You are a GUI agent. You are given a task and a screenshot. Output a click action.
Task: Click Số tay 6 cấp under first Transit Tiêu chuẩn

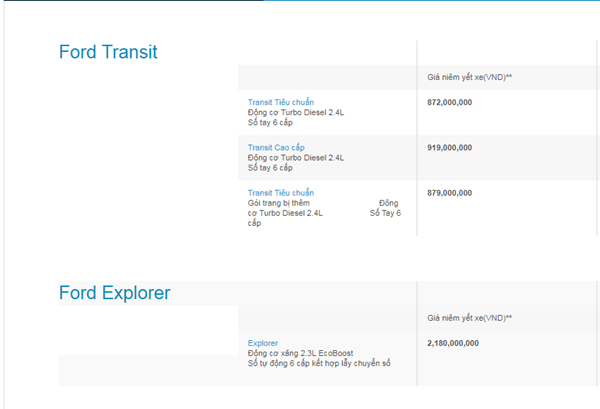(x=270, y=122)
